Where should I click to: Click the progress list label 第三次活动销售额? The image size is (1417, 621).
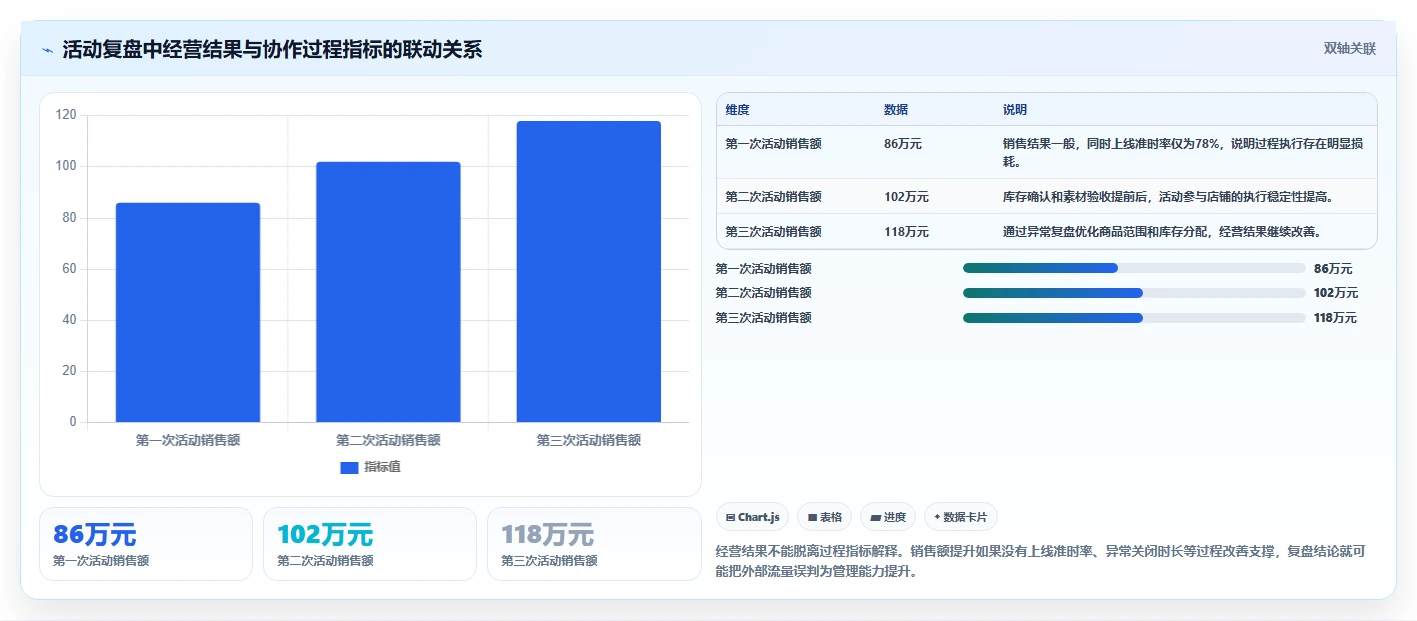point(764,318)
